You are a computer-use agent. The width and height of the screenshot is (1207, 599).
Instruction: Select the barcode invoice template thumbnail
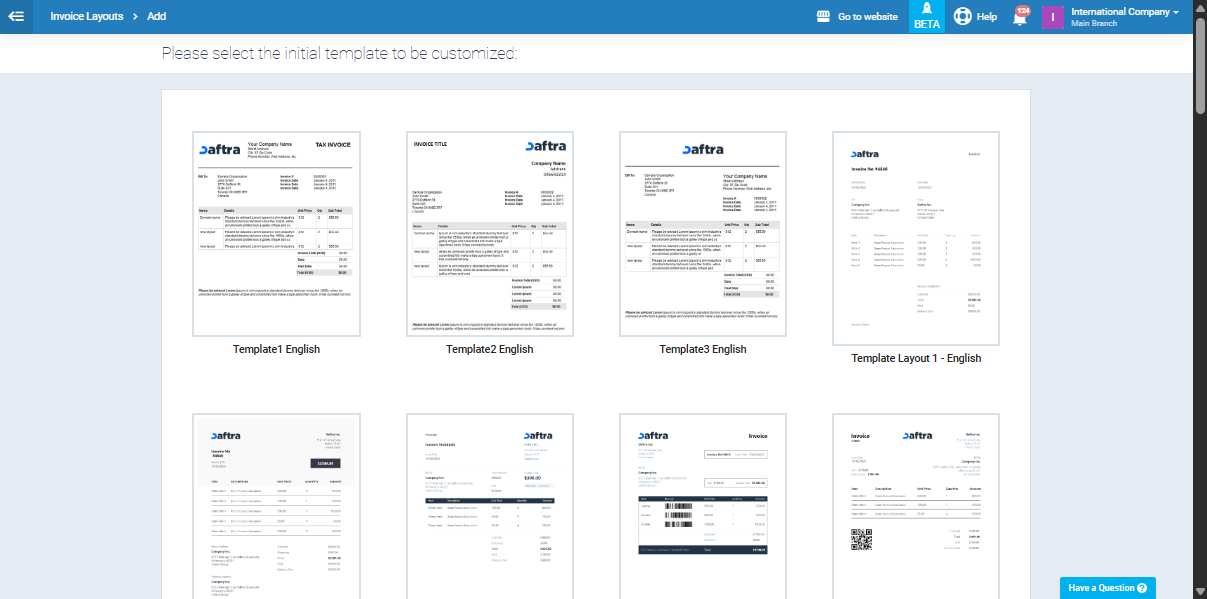point(702,505)
